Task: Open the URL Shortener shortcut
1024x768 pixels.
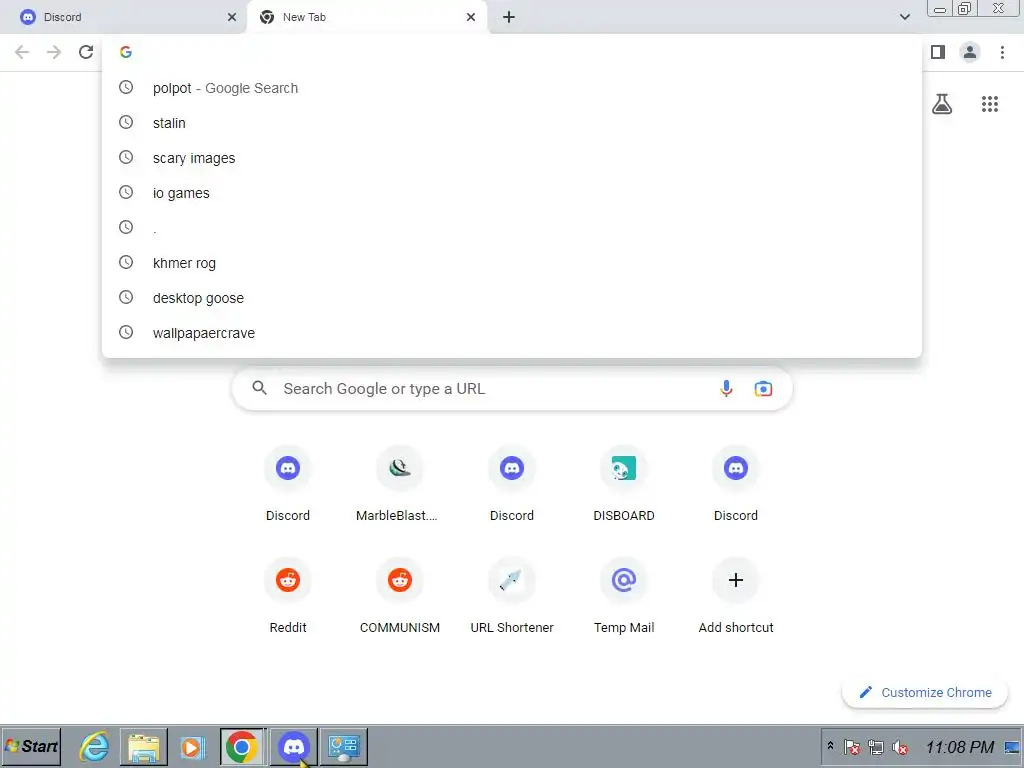Action: pos(512,596)
